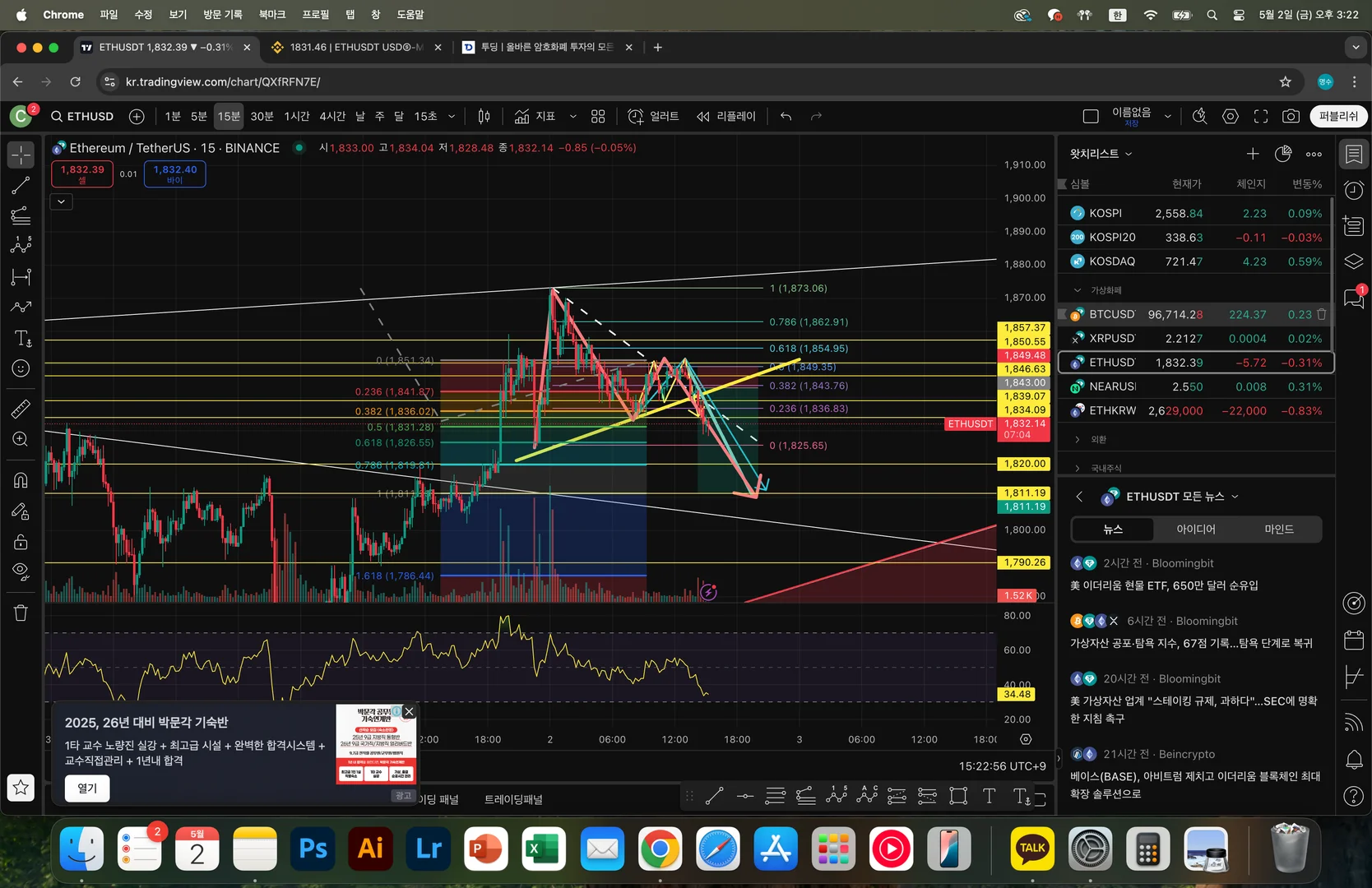Image resolution: width=1372 pixels, height=888 pixels.
Task: Select the ruler measure tool
Action: click(21, 409)
